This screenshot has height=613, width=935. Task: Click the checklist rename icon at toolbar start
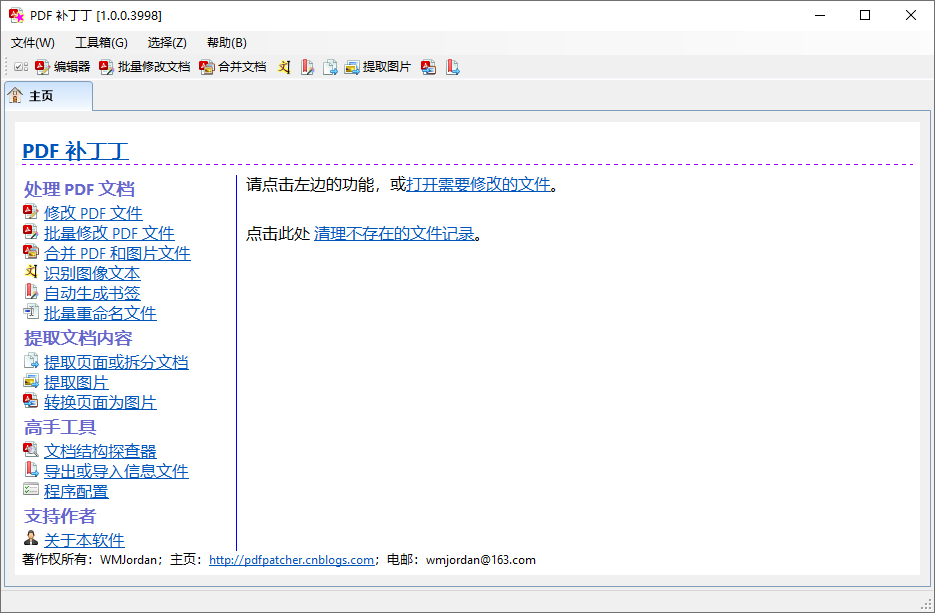tap(20, 66)
